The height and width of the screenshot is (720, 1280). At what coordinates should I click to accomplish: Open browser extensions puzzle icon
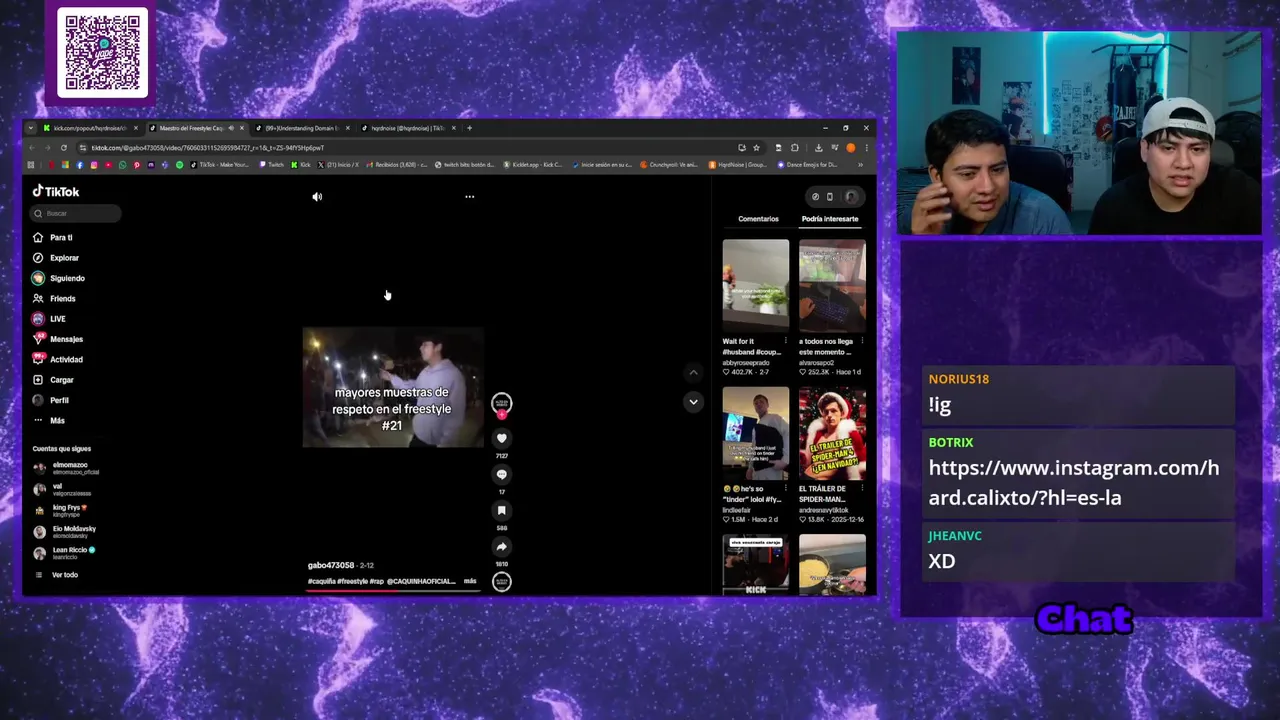pyautogui.click(x=795, y=148)
